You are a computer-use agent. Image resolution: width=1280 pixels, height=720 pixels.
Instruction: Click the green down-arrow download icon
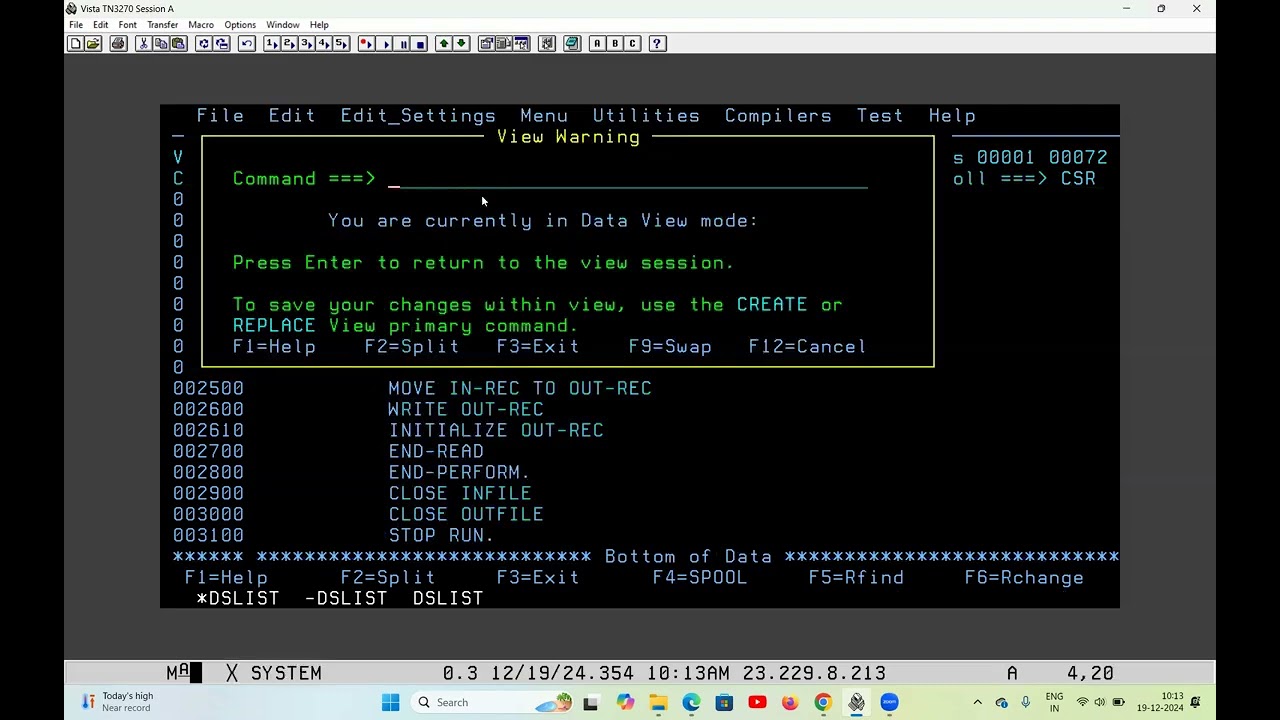pos(461,44)
